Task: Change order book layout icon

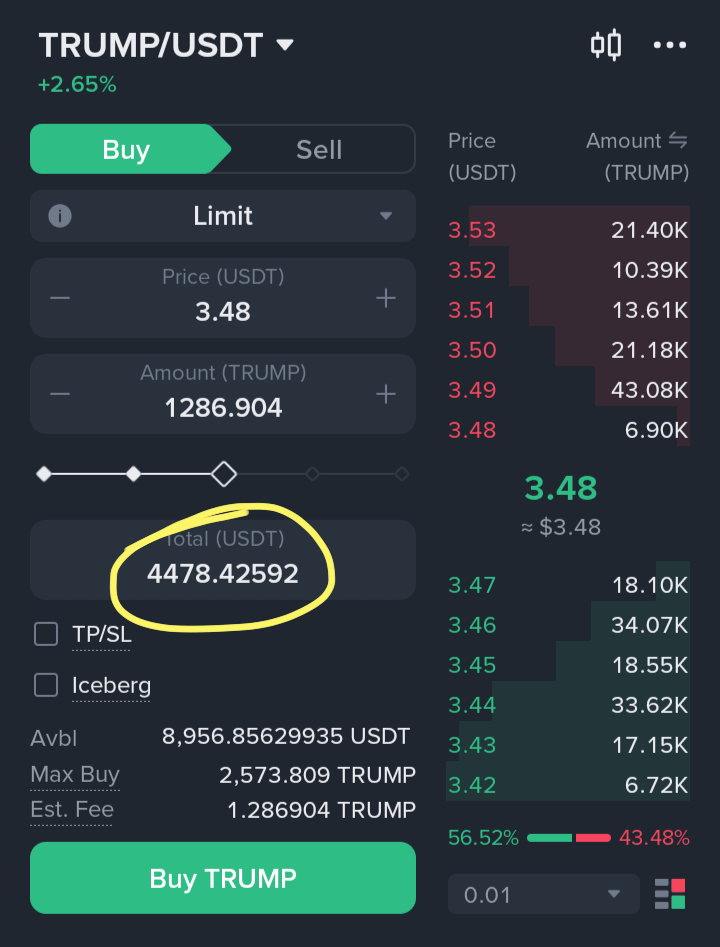Action: (670, 894)
